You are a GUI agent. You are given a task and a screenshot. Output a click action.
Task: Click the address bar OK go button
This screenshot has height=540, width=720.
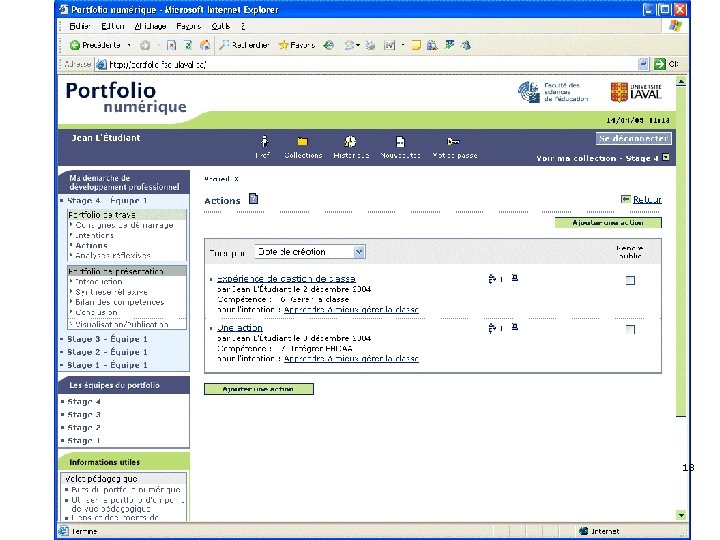[666, 64]
